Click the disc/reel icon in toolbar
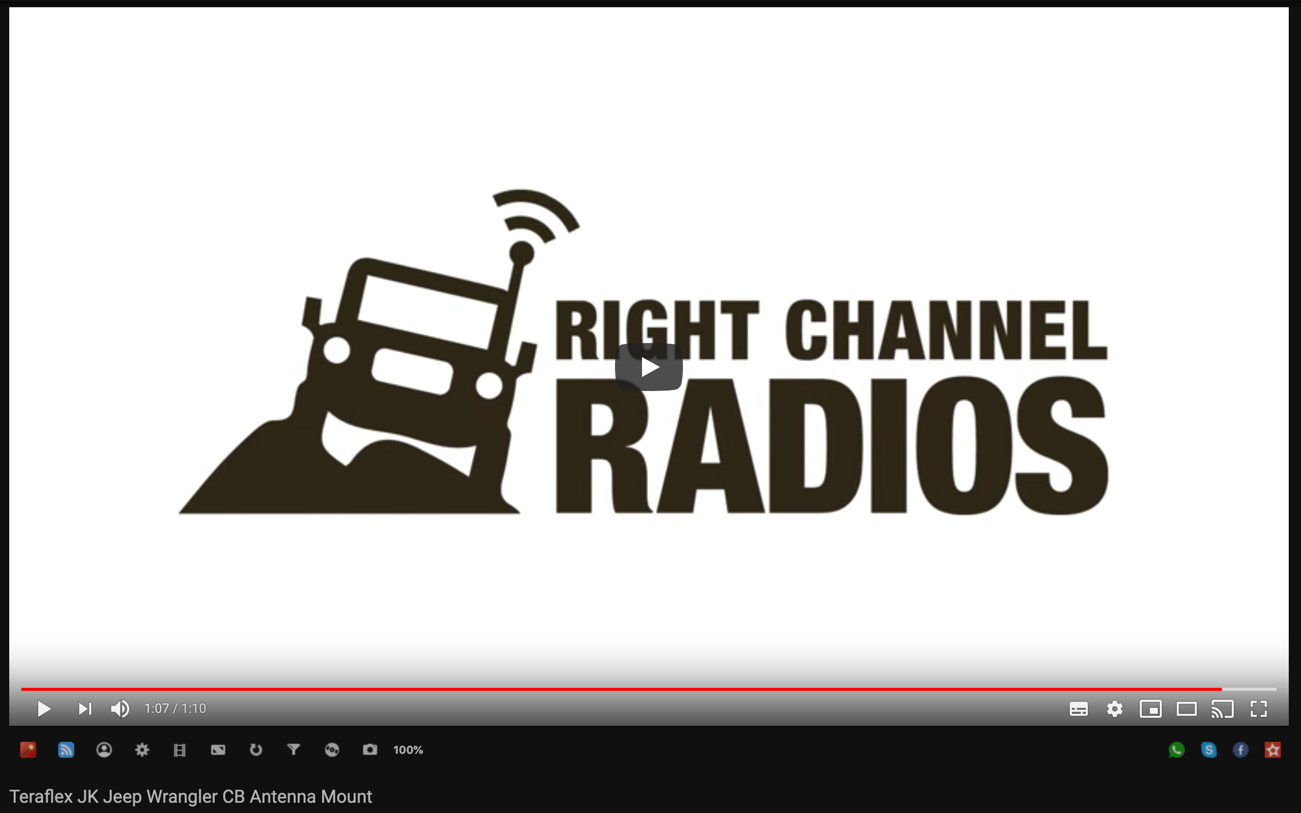 [x=332, y=750]
